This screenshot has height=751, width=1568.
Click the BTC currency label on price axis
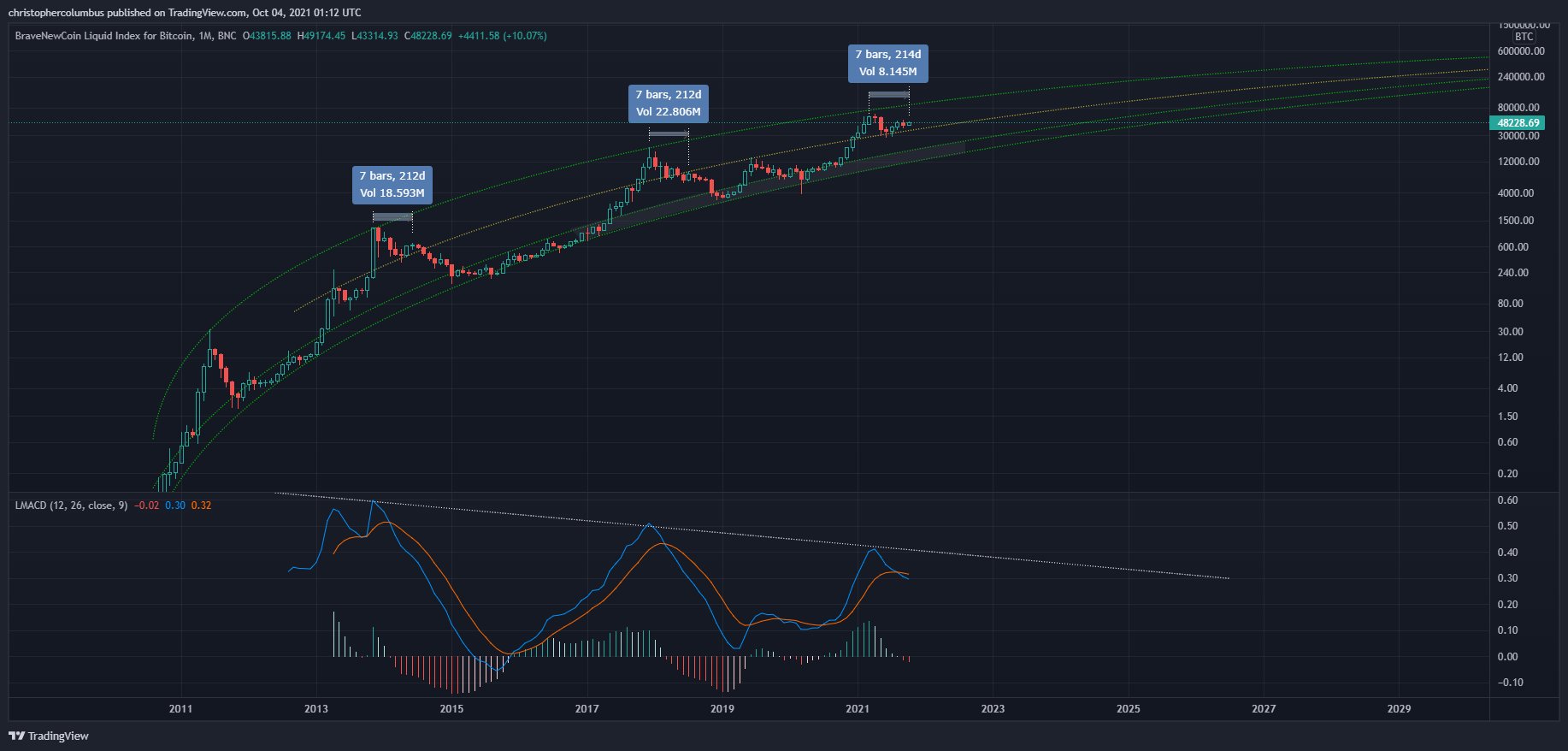(x=1524, y=37)
